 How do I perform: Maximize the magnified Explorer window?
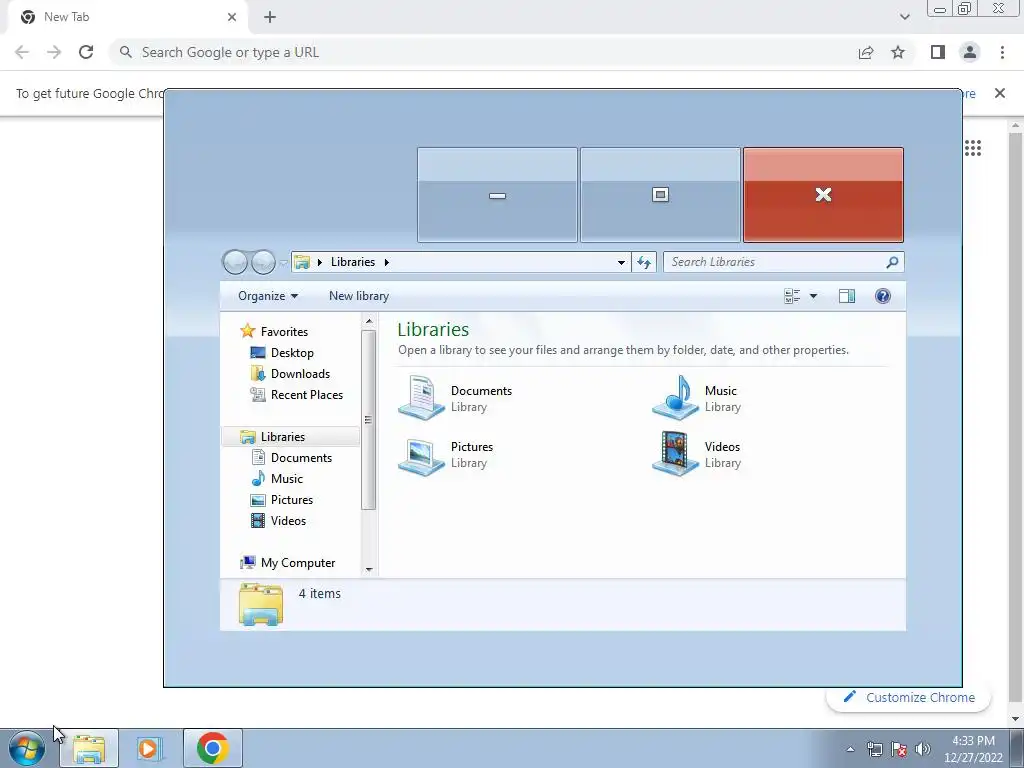(660, 195)
